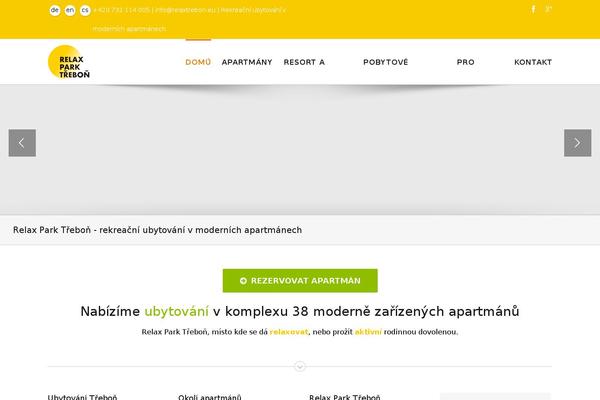Click the bottom 'Relax Park Třeboň' column heading
Screen dimensions: 600x400
click(x=345, y=397)
